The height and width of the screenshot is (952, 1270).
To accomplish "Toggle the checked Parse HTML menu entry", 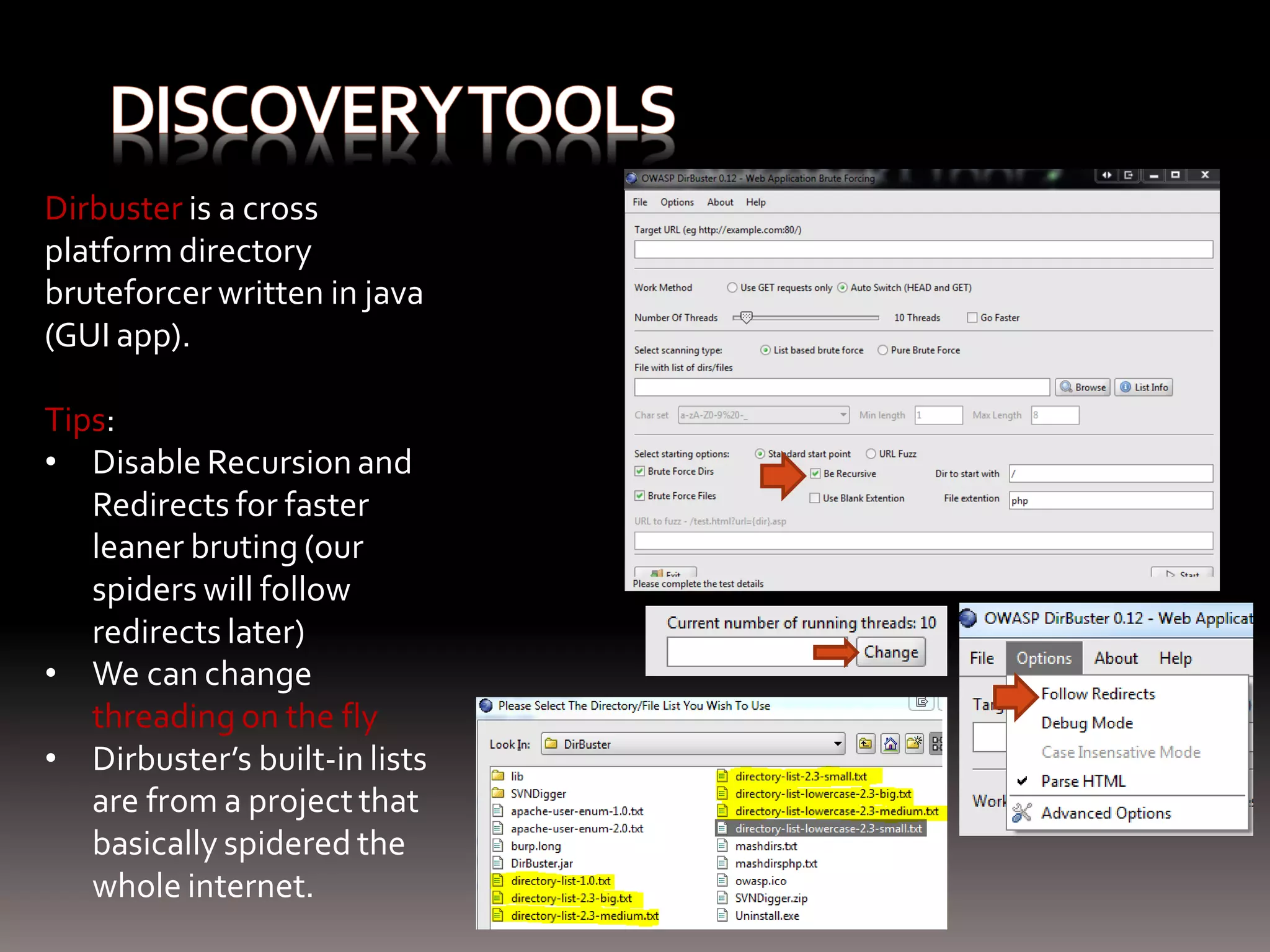I will 1083,782.
